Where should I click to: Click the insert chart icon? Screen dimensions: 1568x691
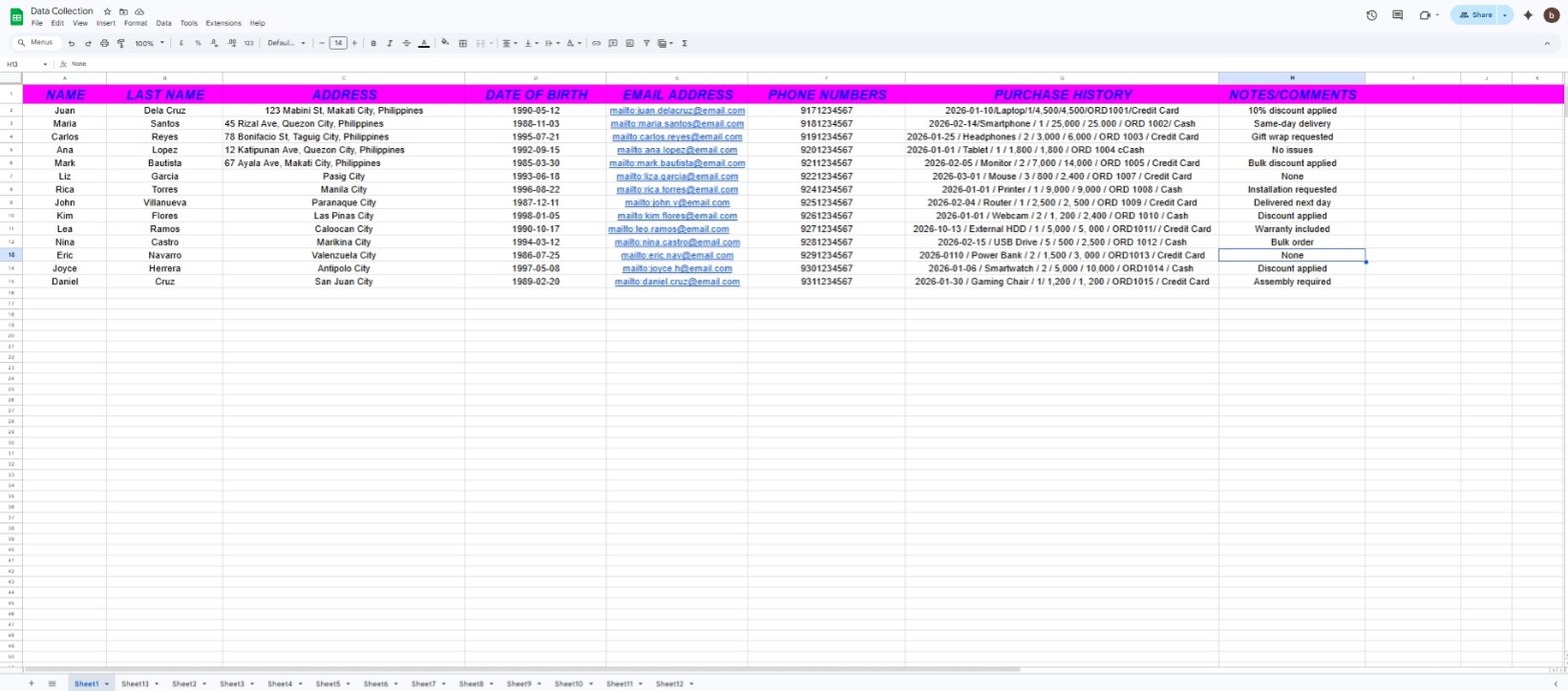pos(629,43)
